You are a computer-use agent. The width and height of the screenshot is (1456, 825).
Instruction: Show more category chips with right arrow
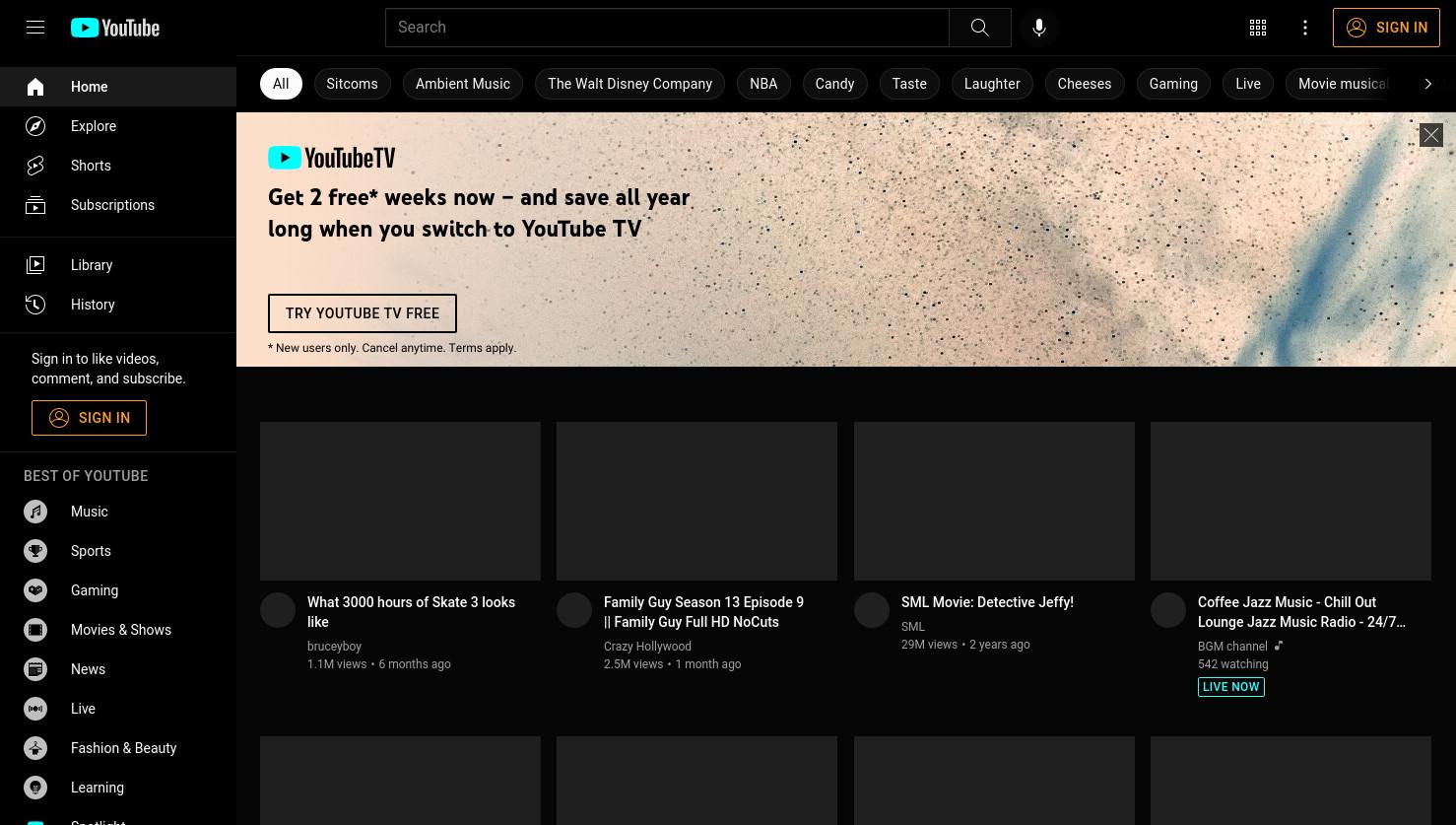pos(1427,84)
